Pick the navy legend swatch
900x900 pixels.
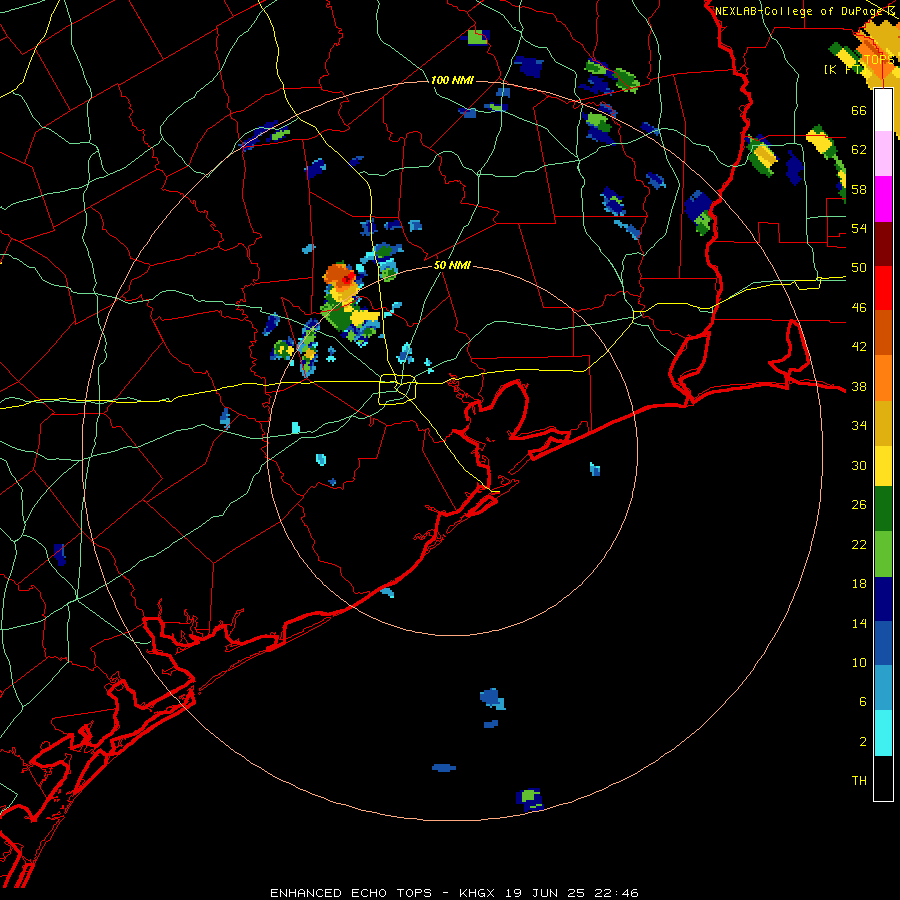click(883, 599)
